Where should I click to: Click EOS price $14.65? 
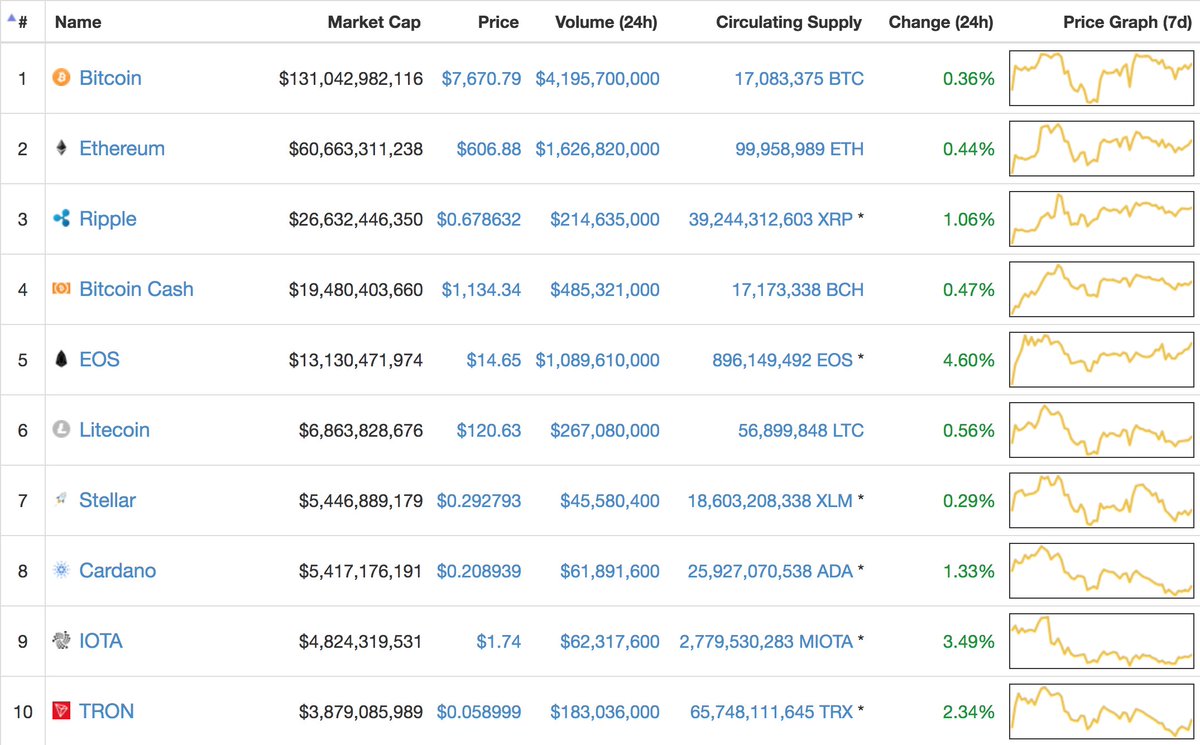pyautogui.click(x=494, y=360)
